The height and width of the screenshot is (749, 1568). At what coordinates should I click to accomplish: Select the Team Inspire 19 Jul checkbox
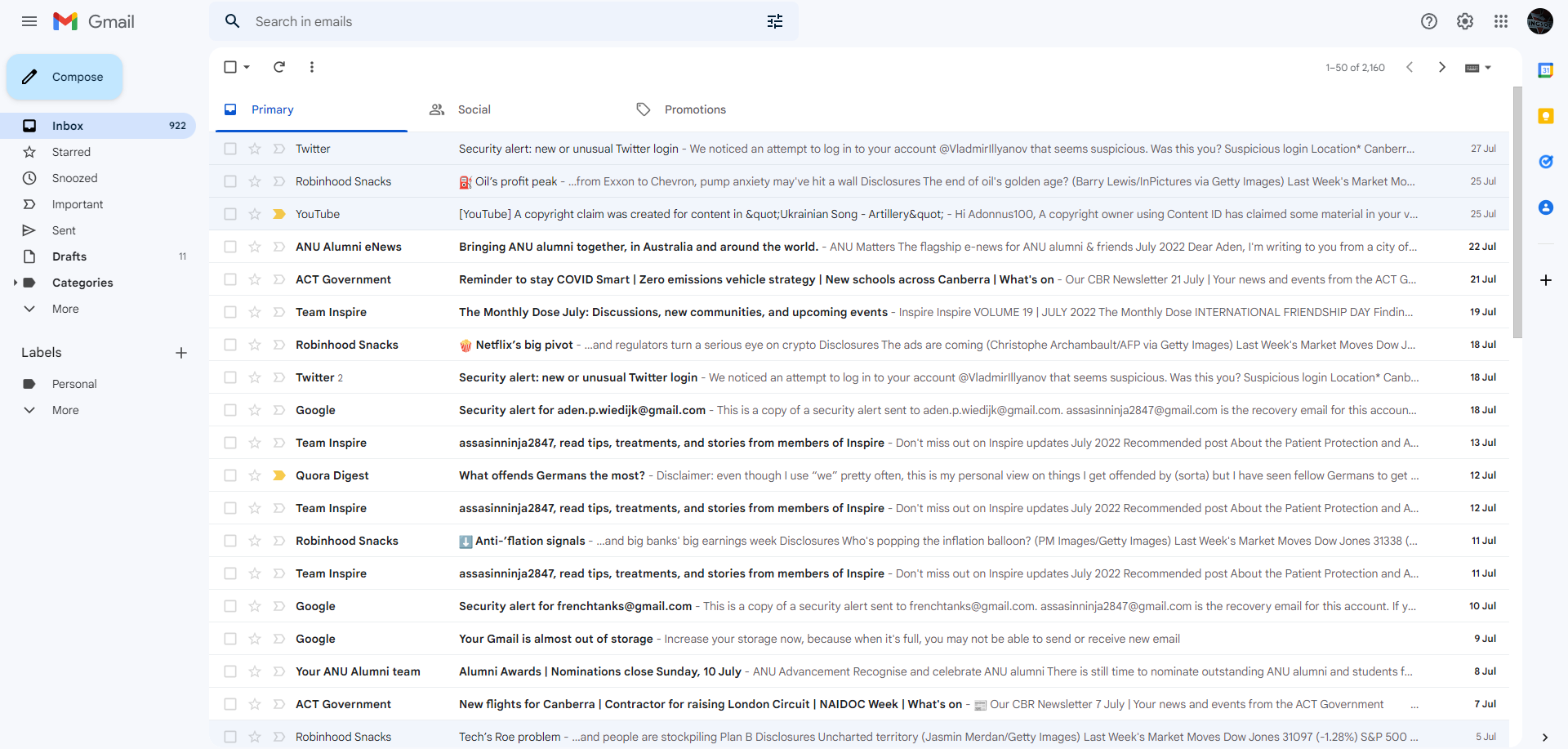tap(230, 312)
